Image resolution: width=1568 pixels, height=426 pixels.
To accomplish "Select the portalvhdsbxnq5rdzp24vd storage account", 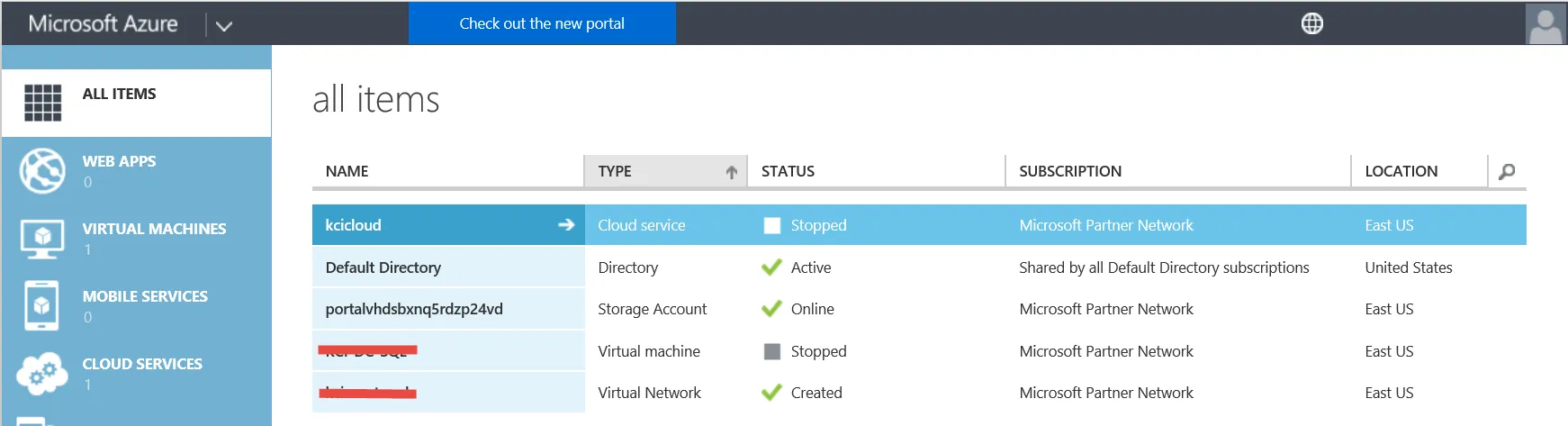I will [414, 309].
